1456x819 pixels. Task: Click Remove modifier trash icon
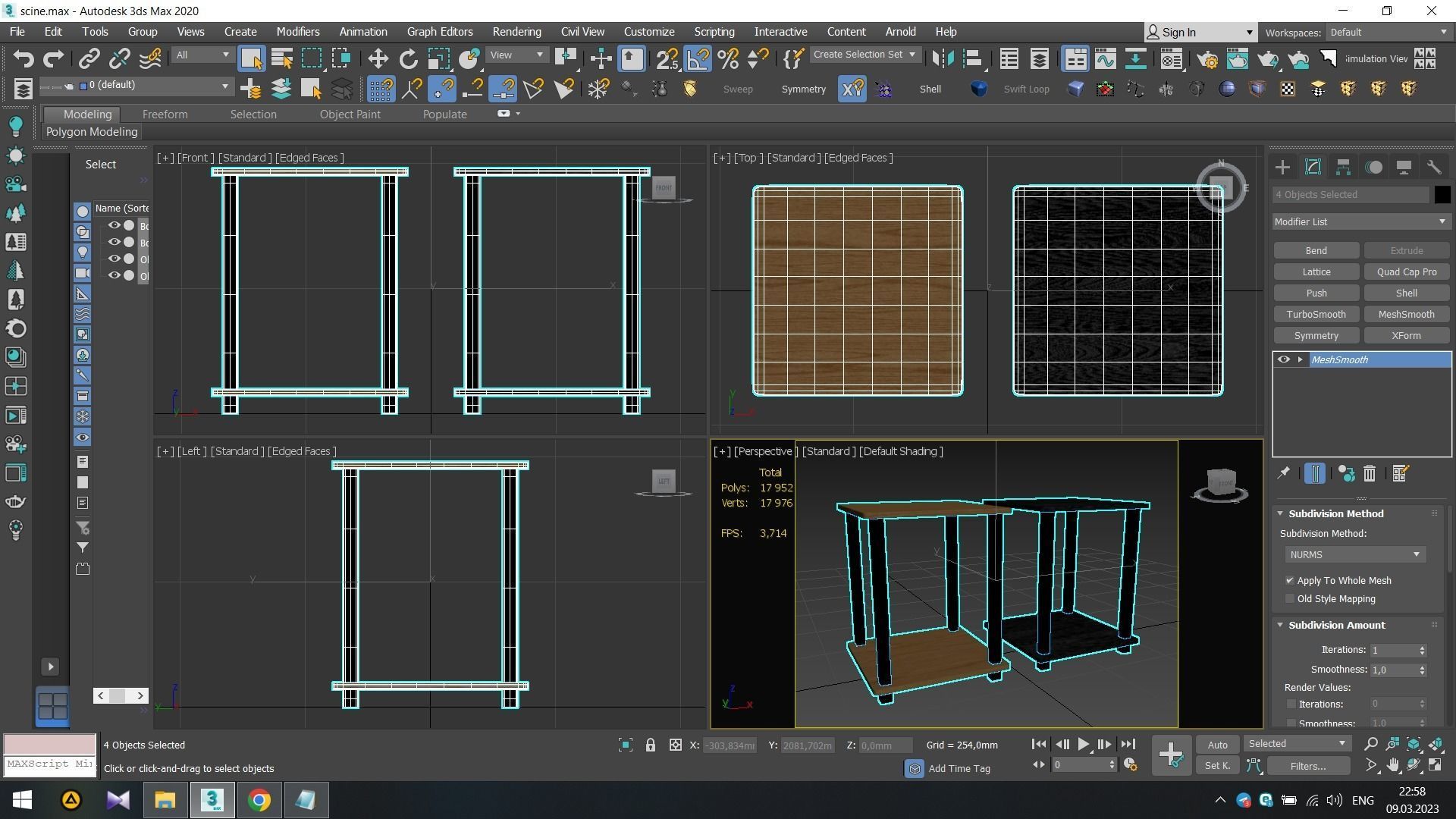click(x=1370, y=474)
